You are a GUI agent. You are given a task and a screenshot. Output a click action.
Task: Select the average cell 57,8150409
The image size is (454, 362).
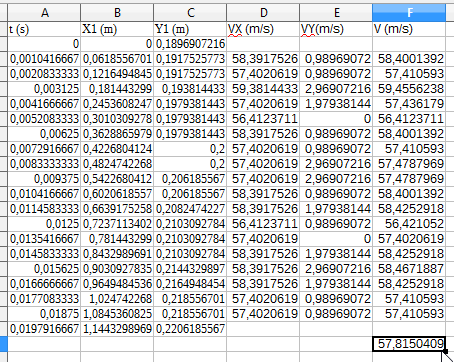(409, 344)
